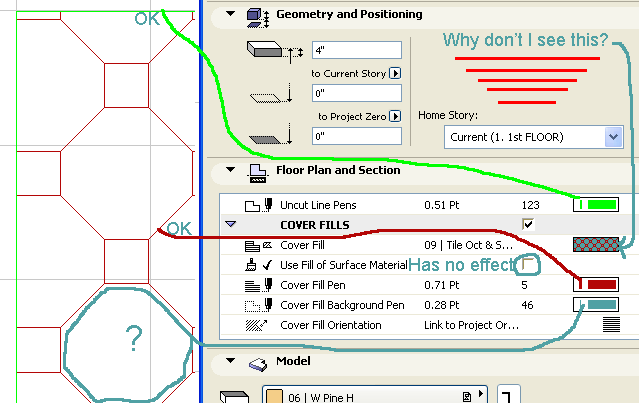Click the Cover Fill Background Pen 0.28 Pt
This screenshot has height=403, width=639.
pos(441,305)
